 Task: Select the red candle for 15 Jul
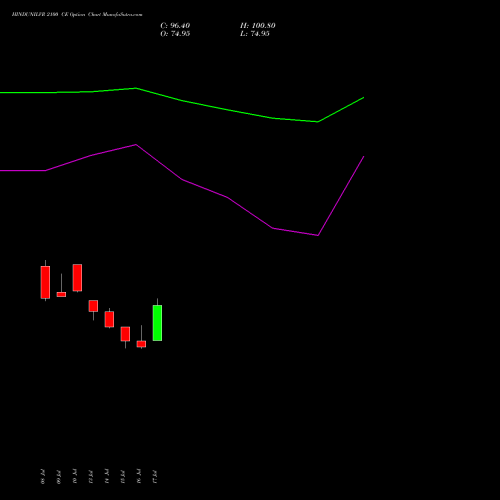coord(125,334)
